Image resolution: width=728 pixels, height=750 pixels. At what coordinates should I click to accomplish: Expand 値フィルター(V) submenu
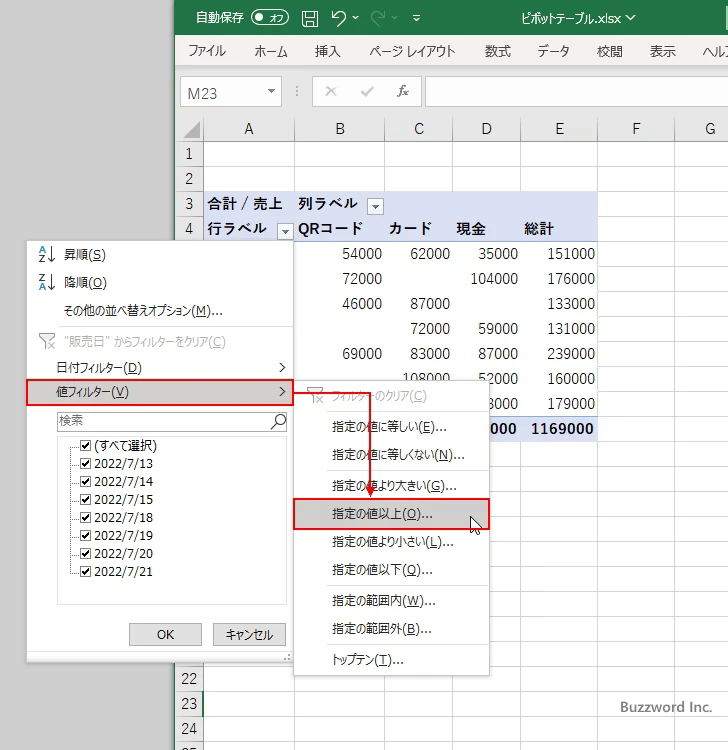[160, 392]
